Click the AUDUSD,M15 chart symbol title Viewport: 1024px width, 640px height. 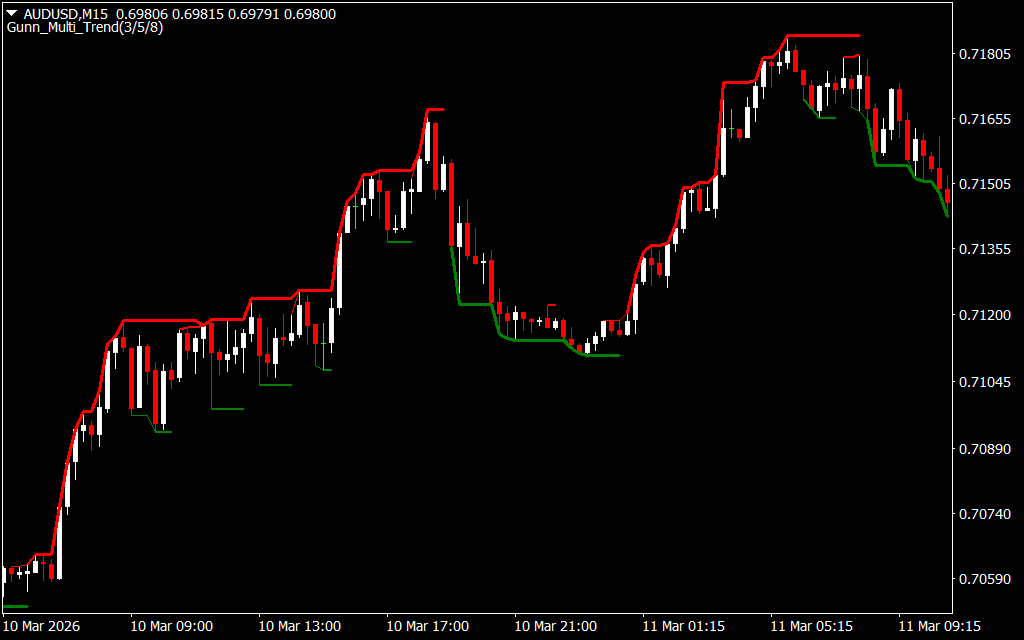(x=64, y=14)
